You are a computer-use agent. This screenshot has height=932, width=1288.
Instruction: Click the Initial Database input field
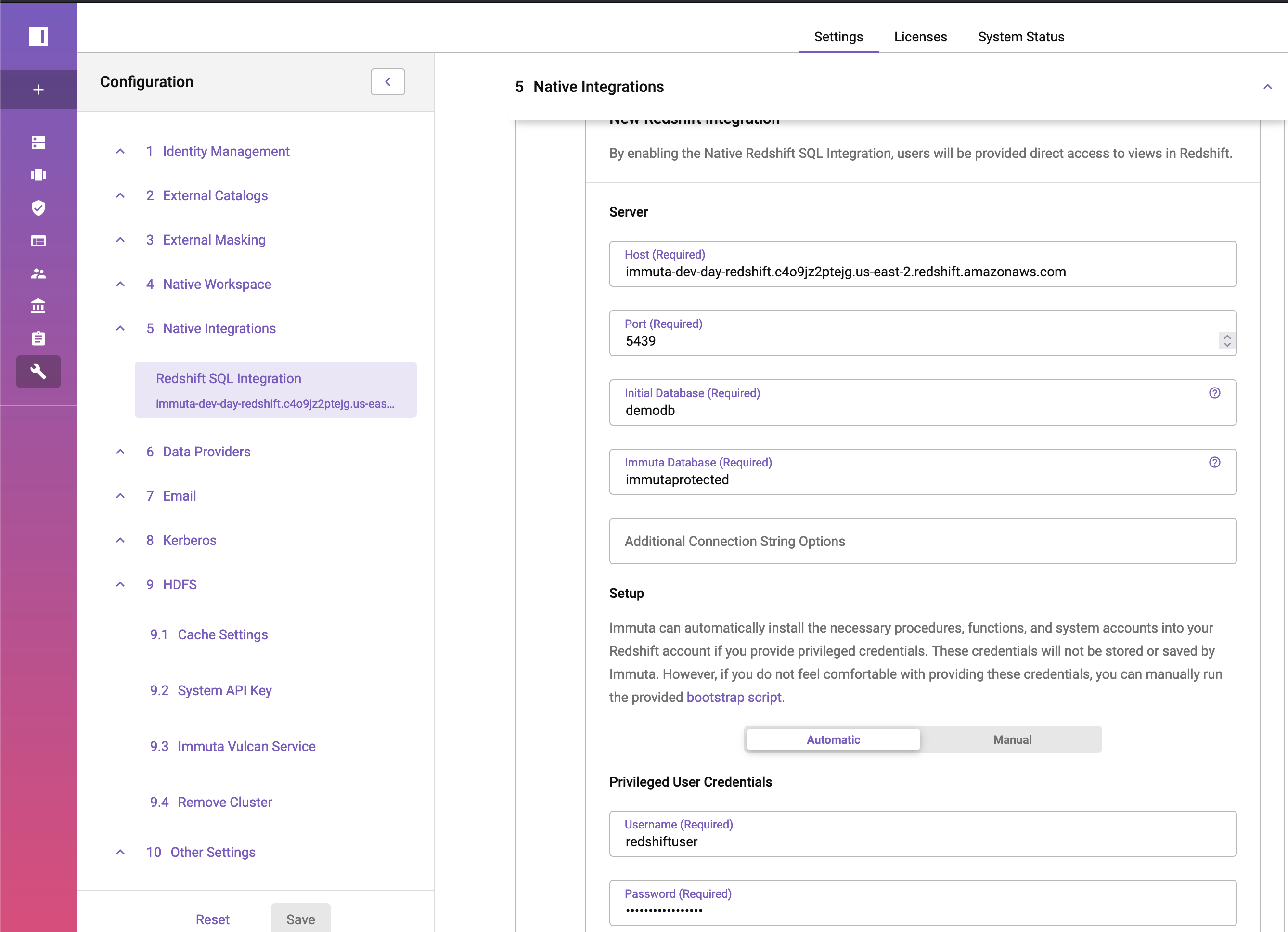point(923,402)
